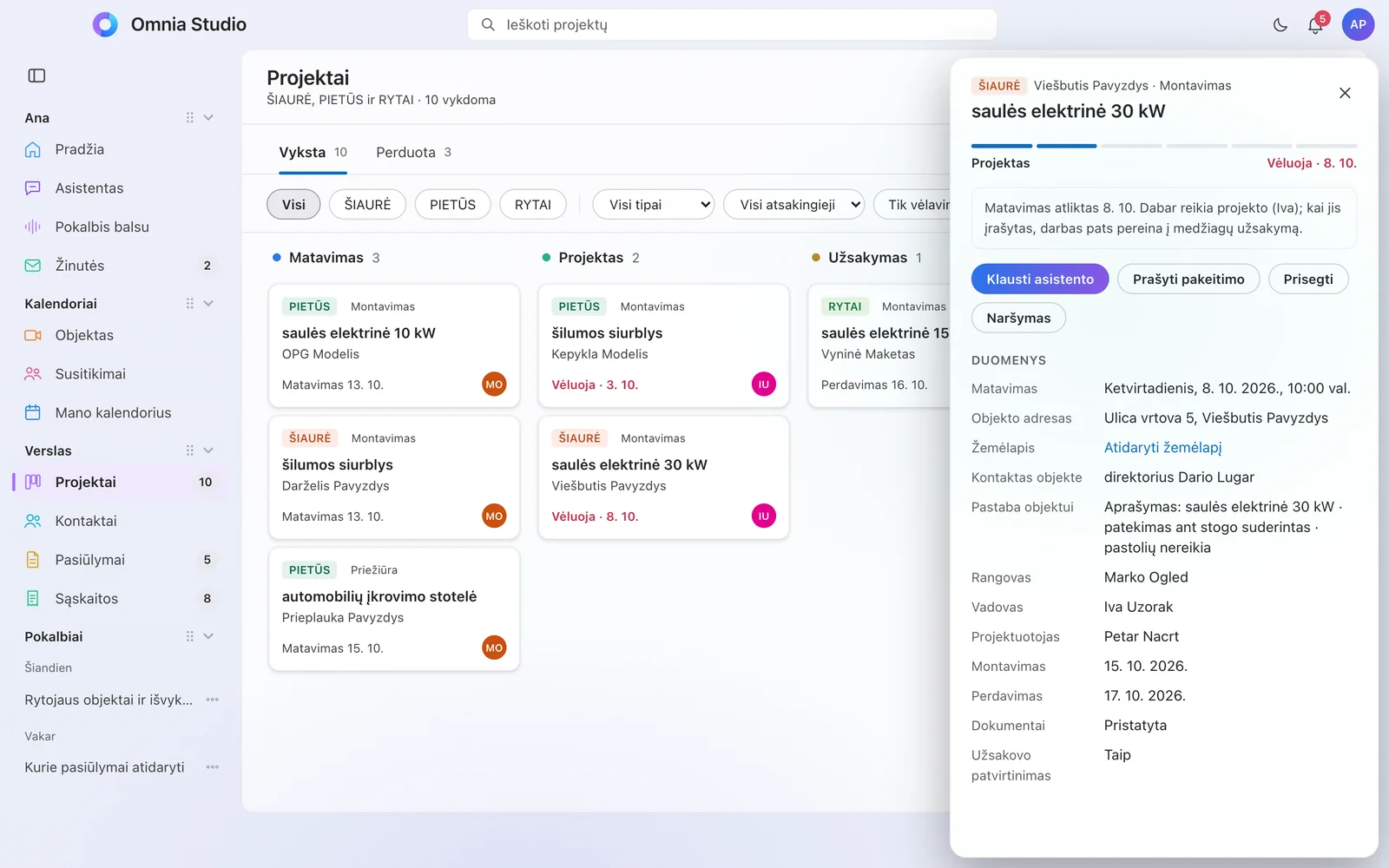Filter projects by ŠIAURĖ region
Viewport: 1389px width, 868px height.
(x=367, y=205)
